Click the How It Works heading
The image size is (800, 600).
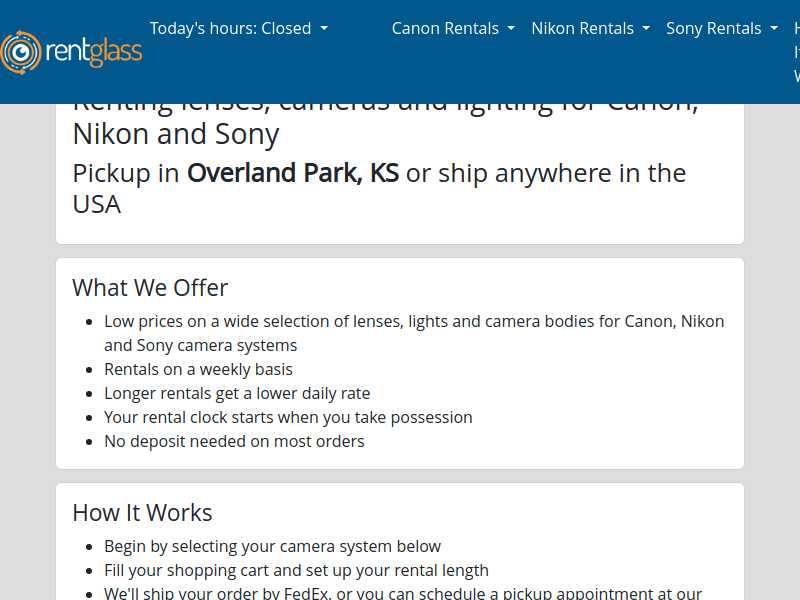142,513
